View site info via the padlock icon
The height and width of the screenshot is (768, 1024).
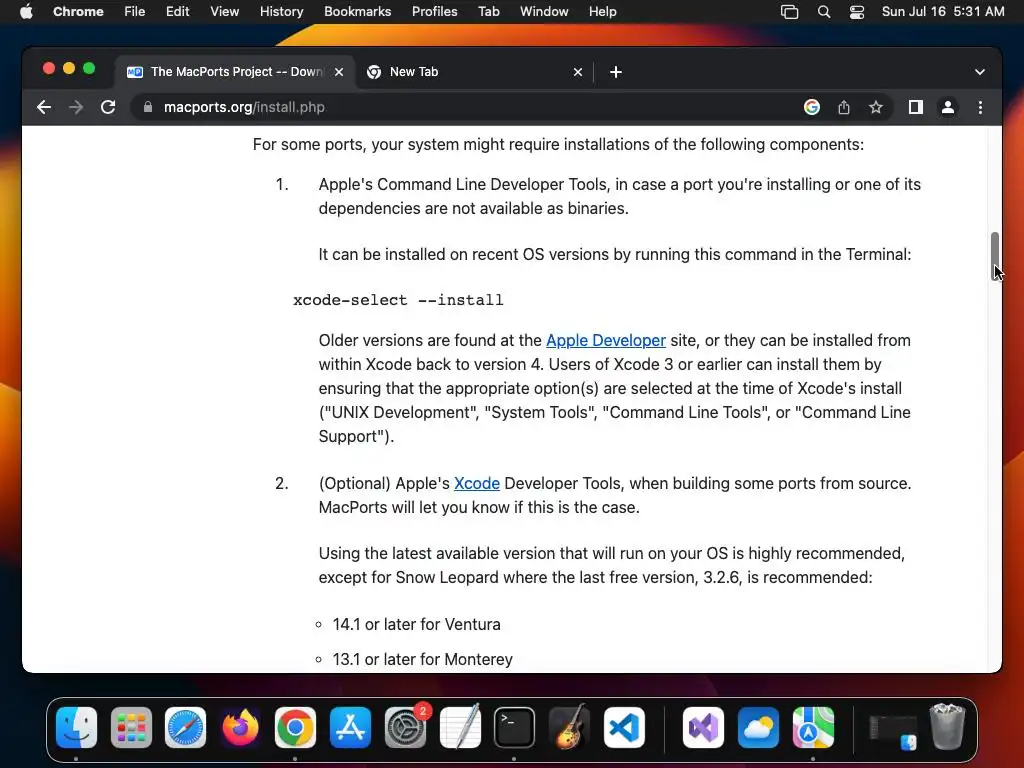148,107
